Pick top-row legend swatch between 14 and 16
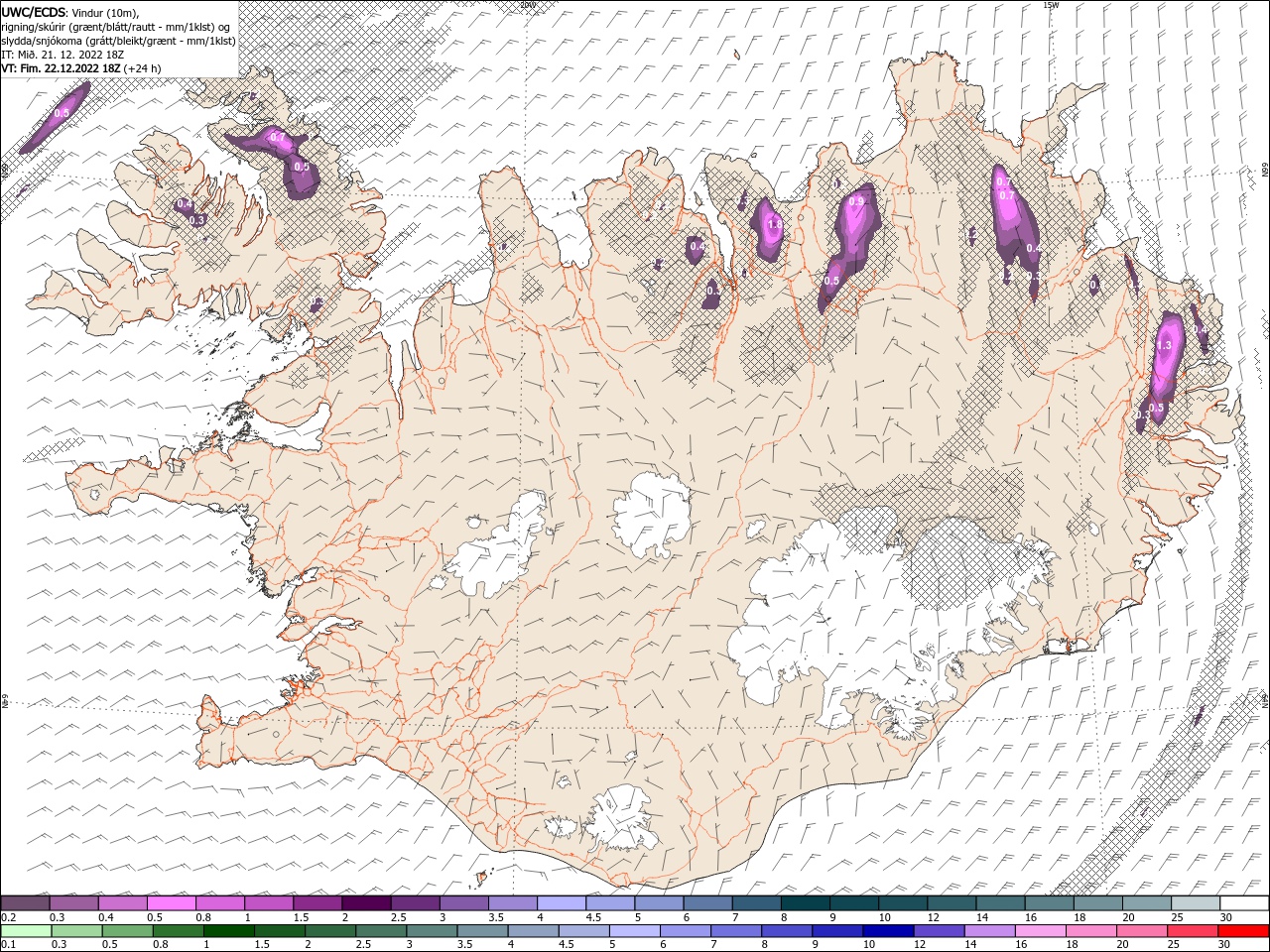The width and height of the screenshot is (1270, 952). (999, 903)
